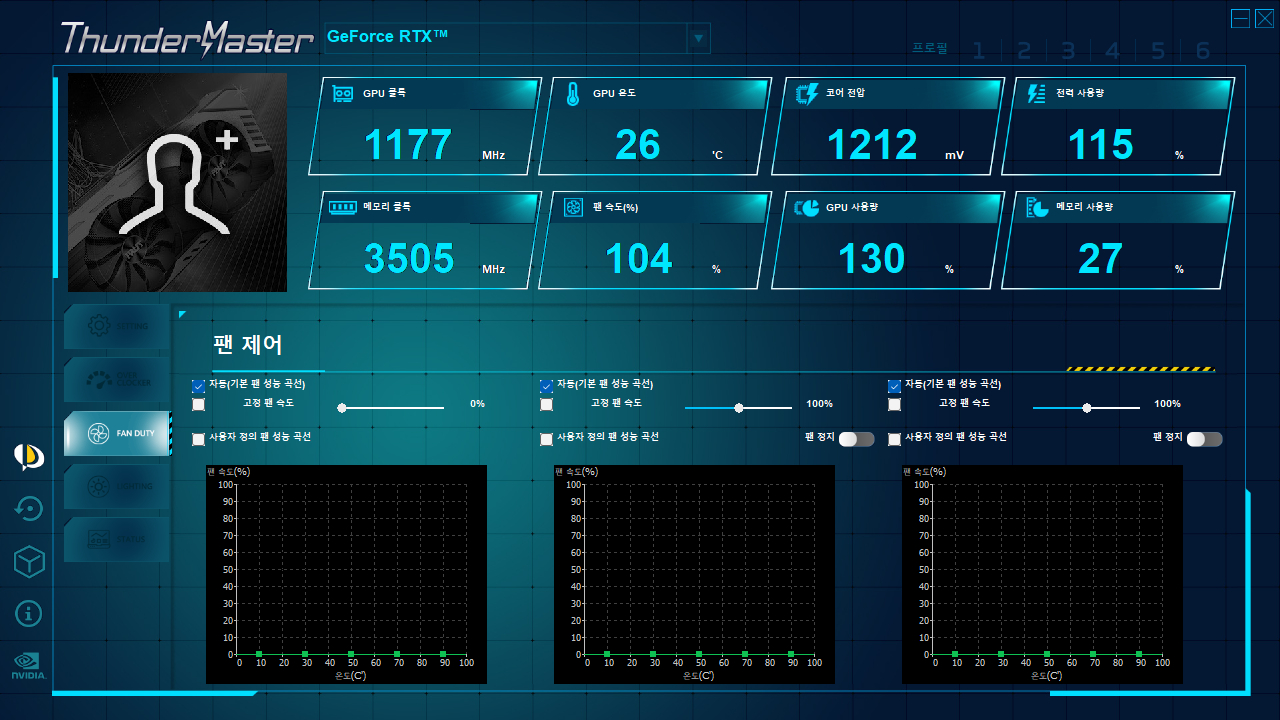Uncheck auto fan curve for first fan
Image resolution: width=1280 pixels, height=720 pixels.
click(198, 386)
